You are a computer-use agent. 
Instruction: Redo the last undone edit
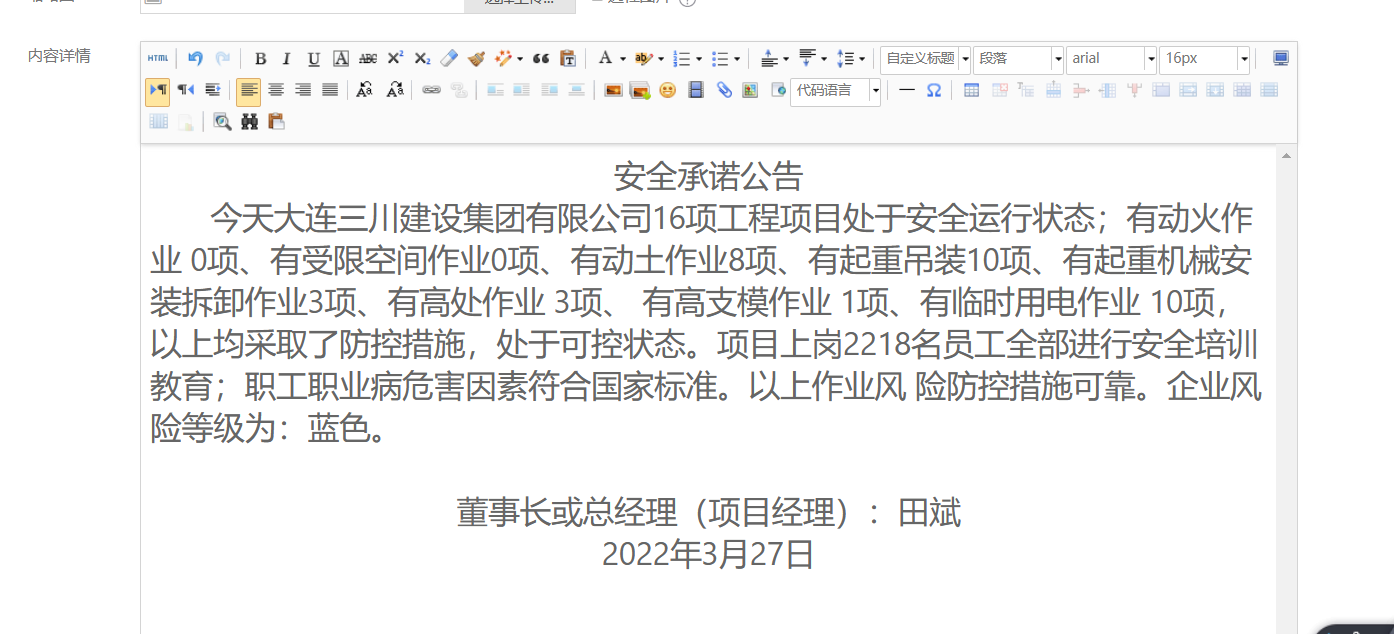pos(222,59)
